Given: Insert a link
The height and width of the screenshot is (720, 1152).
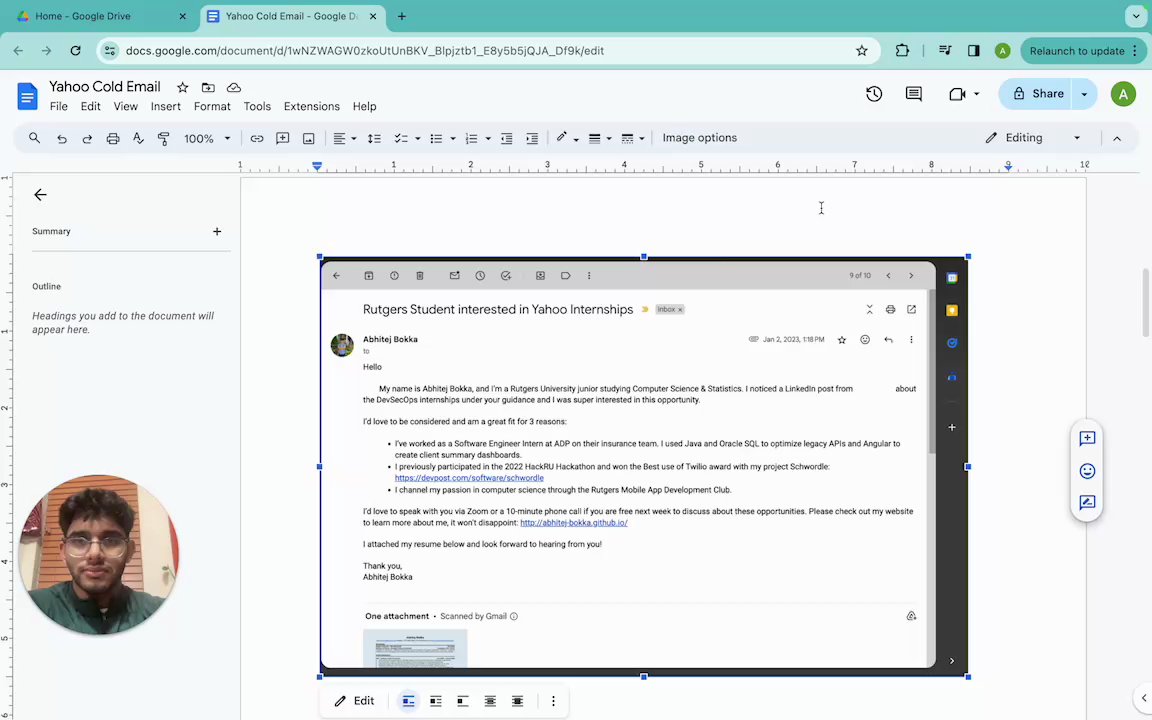Looking at the screenshot, I should tap(256, 138).
